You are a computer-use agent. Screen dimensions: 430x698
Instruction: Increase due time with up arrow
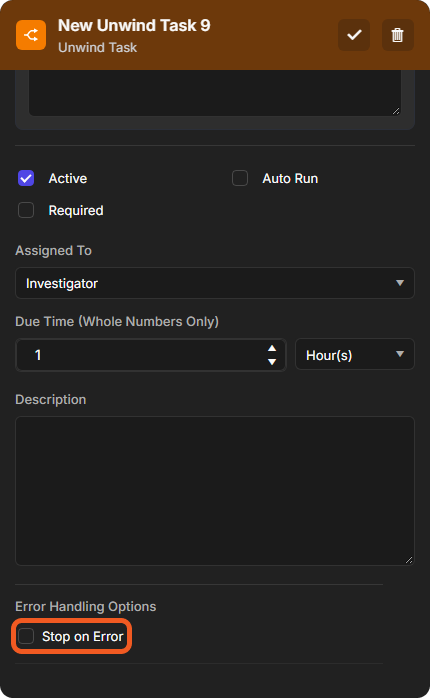[272, 349]
